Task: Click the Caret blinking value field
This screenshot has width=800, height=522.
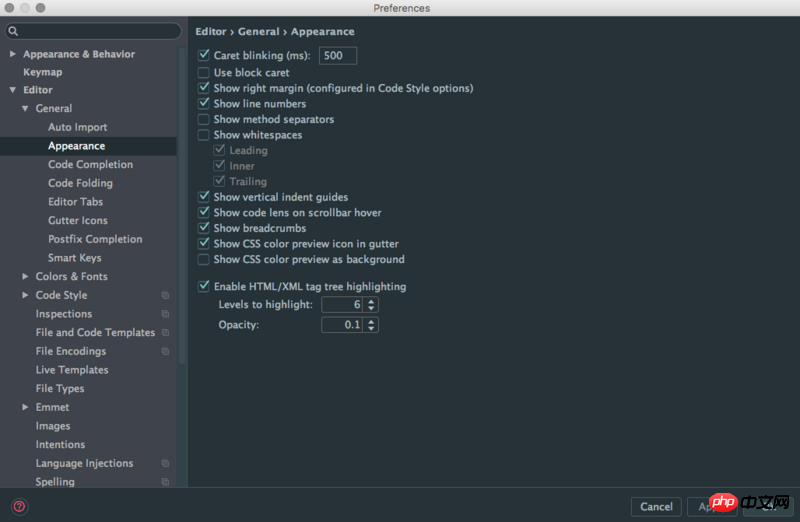Action: 338,55
